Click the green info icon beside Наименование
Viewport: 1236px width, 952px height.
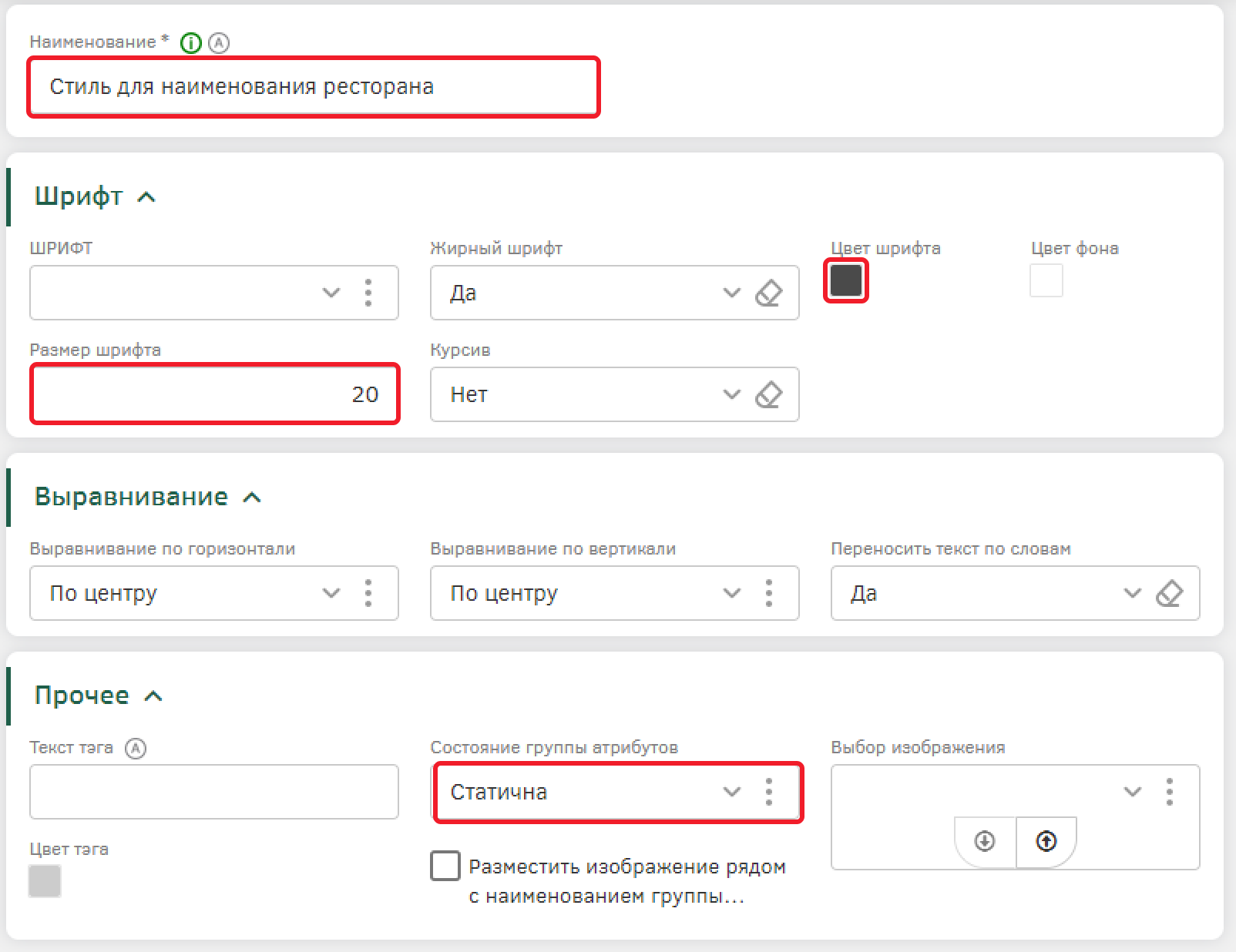point(190,43)
